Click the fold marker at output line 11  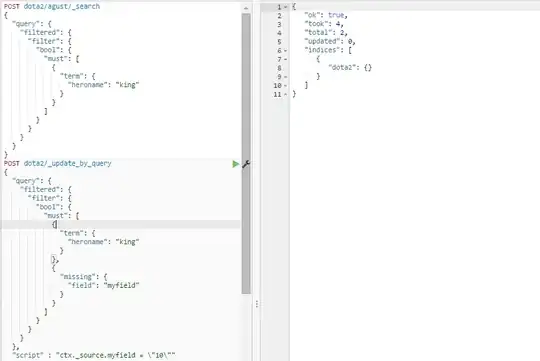(285, 94)
